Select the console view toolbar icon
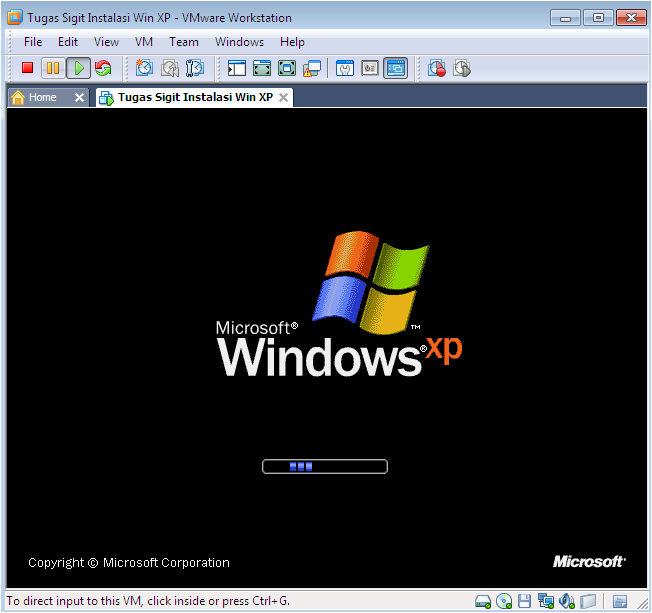The height and width of the screenshot is (613, 652). click(395, 68)
